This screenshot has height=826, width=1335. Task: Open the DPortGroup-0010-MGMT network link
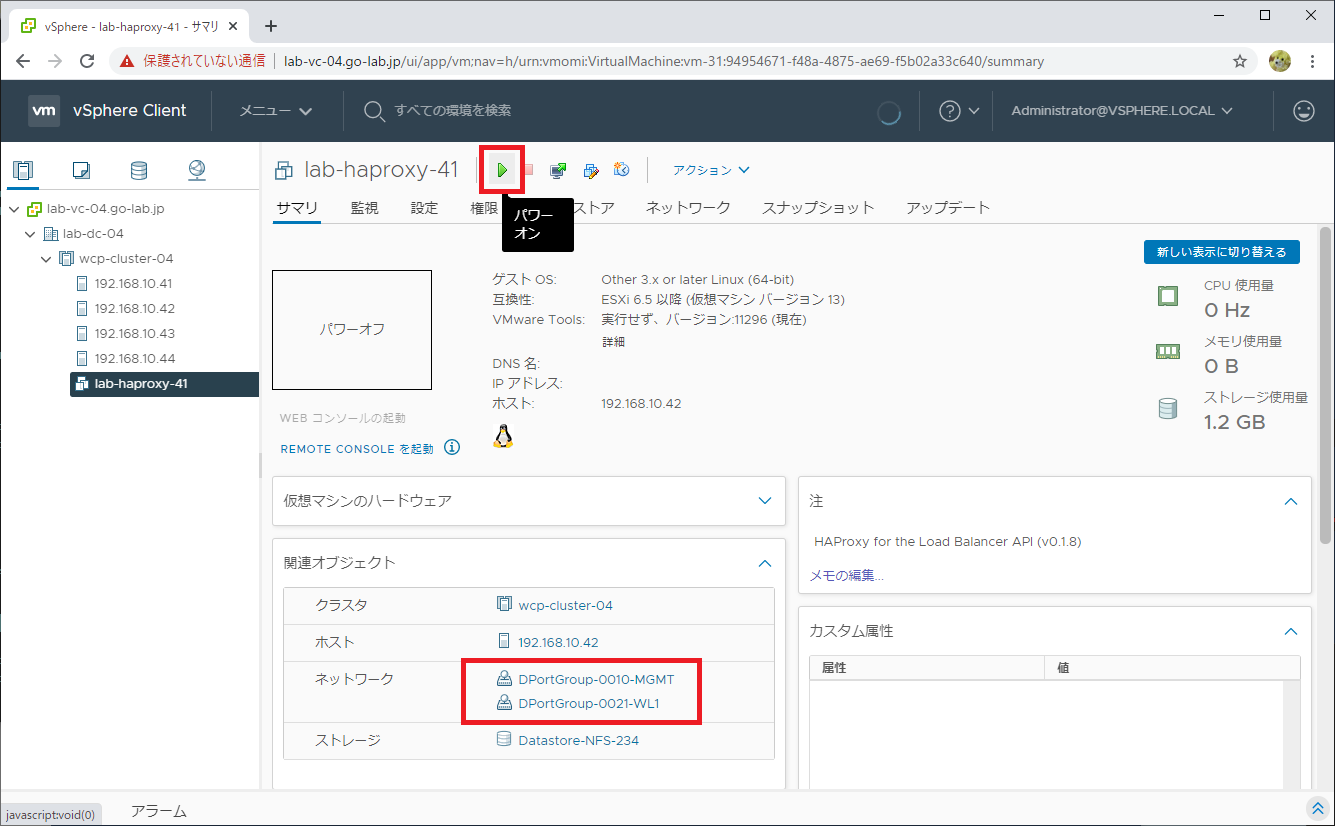tap(596, 679)
